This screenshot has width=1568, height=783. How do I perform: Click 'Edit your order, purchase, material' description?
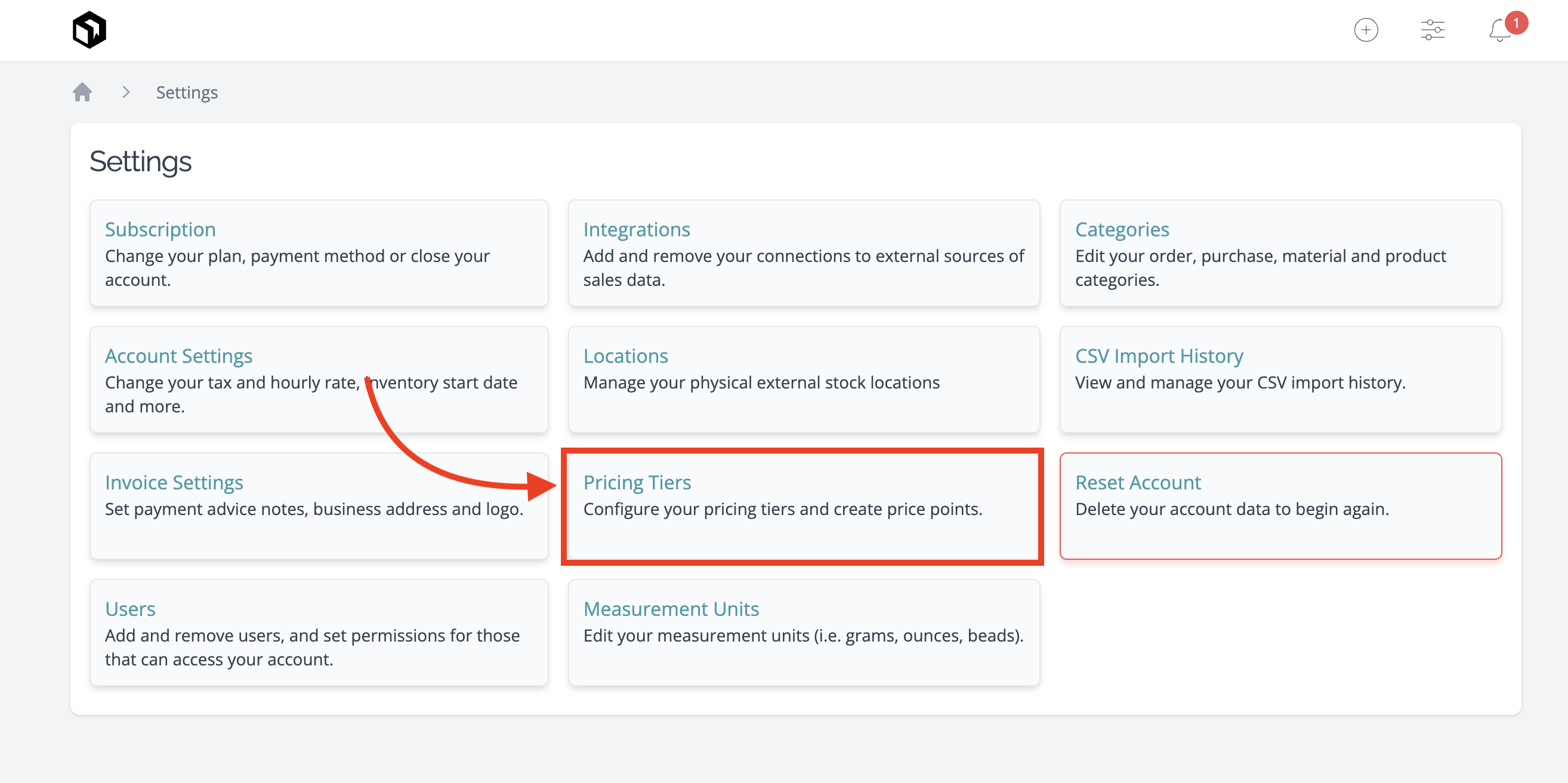1260,268
